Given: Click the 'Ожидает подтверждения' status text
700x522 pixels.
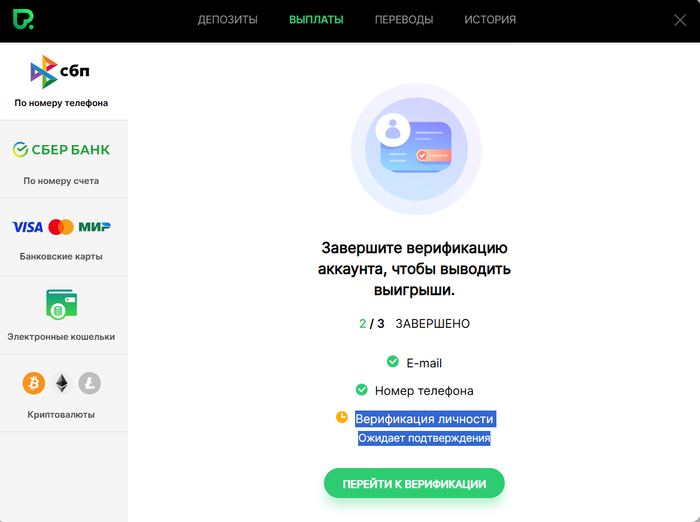Looking at the screenshot, I should pyautogui.click(x=424, y=438).
